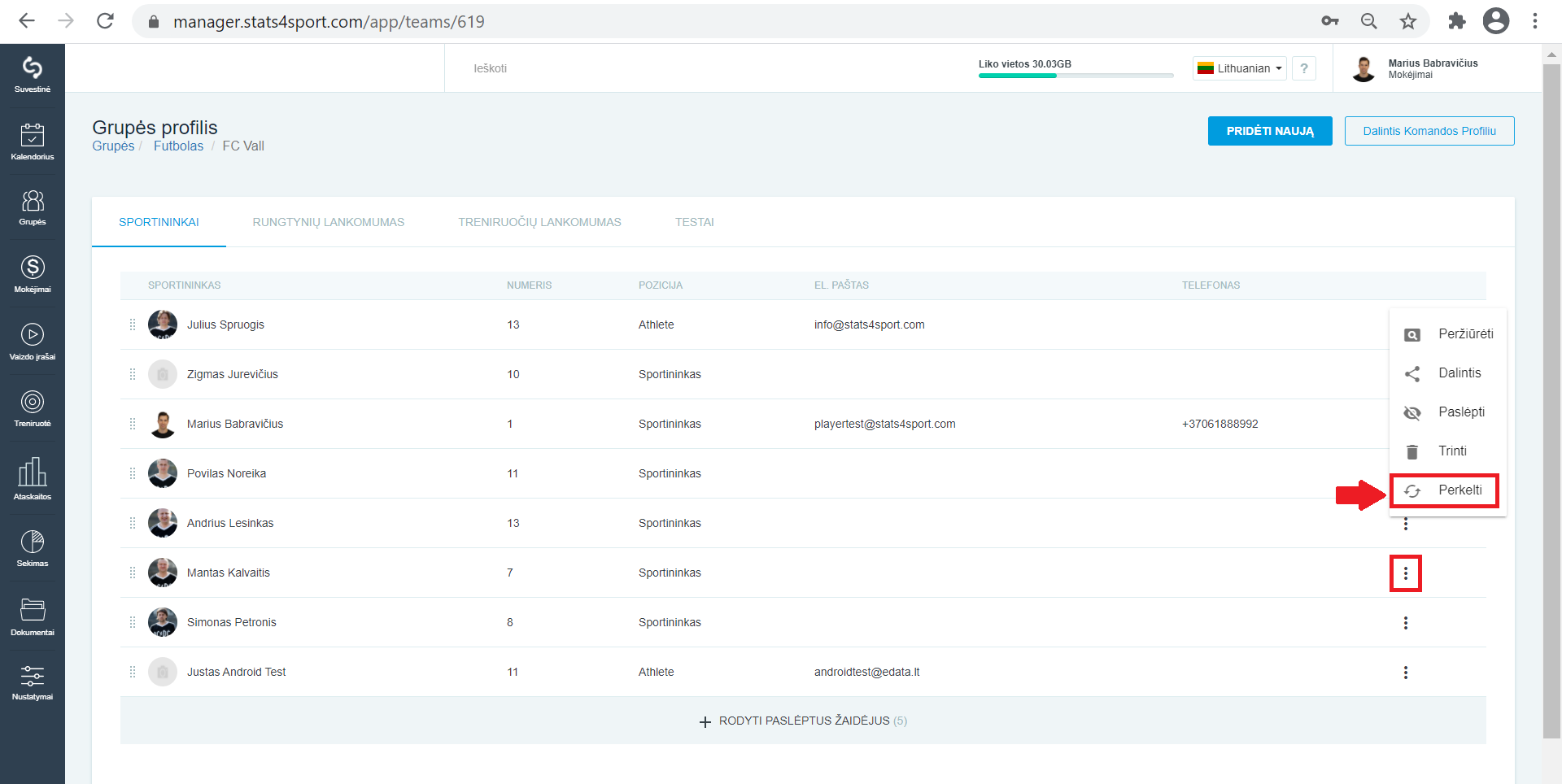Open Dokumentai folder icon
1562x784 pixels.
tap(33, 616)
